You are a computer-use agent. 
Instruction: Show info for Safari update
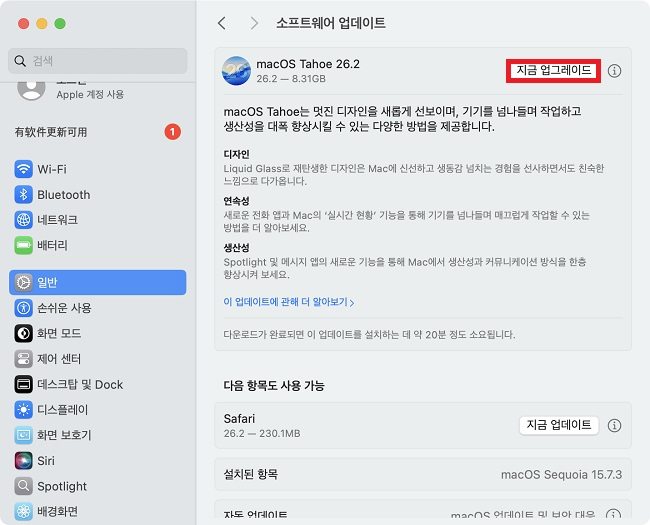pos(614,425)
